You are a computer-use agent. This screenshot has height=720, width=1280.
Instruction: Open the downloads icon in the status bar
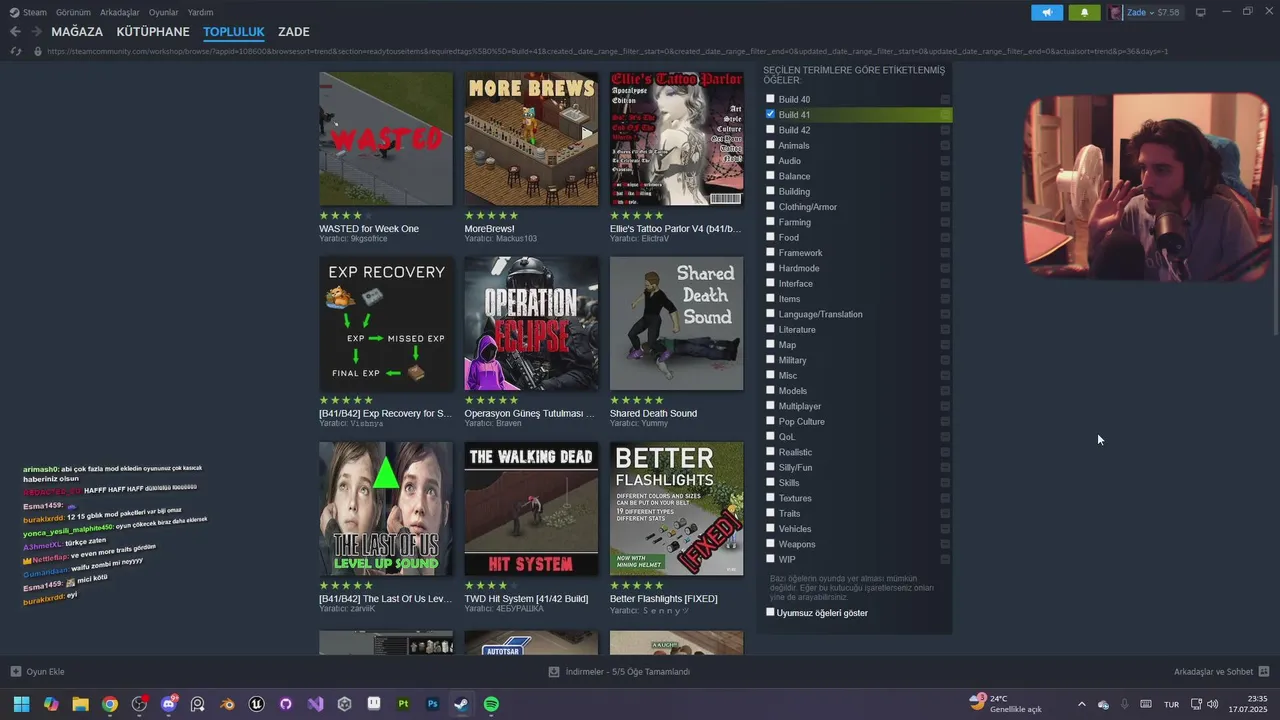(x=554, y=671)
